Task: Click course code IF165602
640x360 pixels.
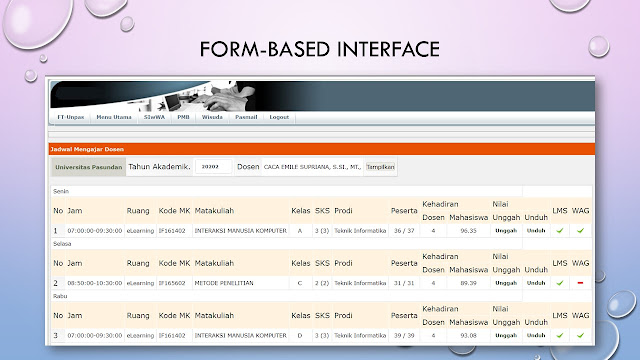Action: (172, 283)
